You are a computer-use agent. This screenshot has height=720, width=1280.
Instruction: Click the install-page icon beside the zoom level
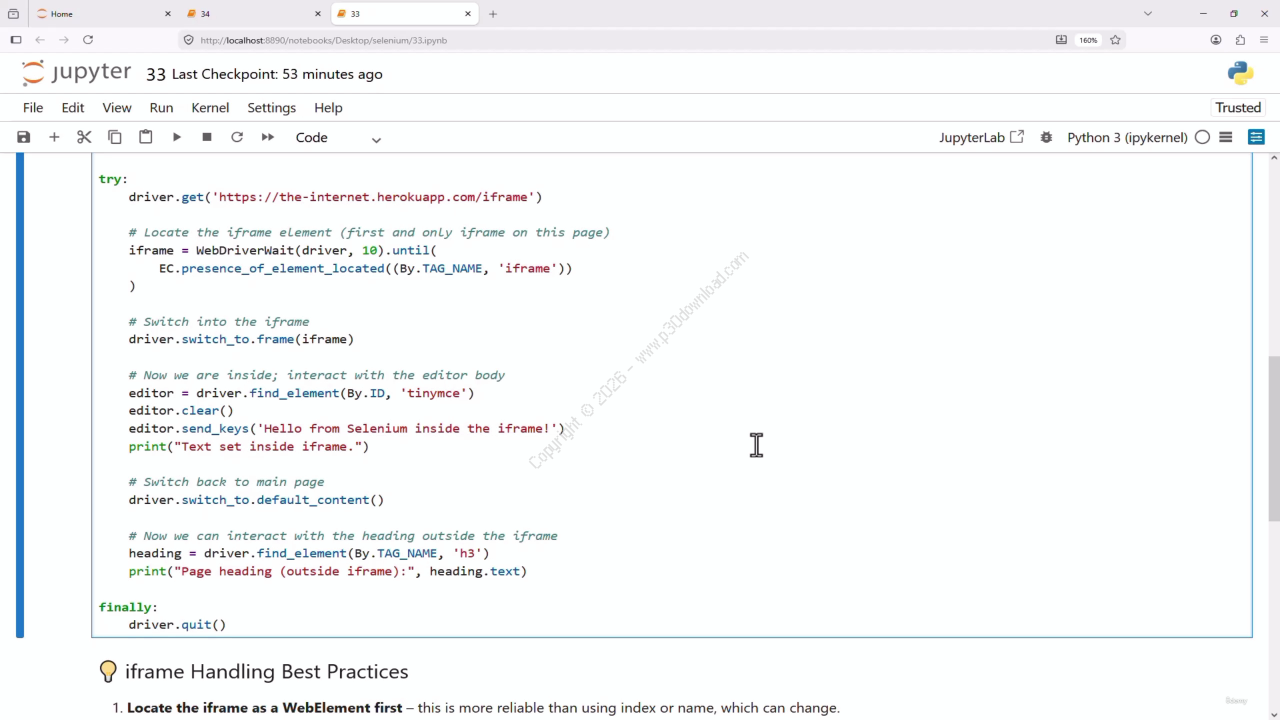[1061, 40]
